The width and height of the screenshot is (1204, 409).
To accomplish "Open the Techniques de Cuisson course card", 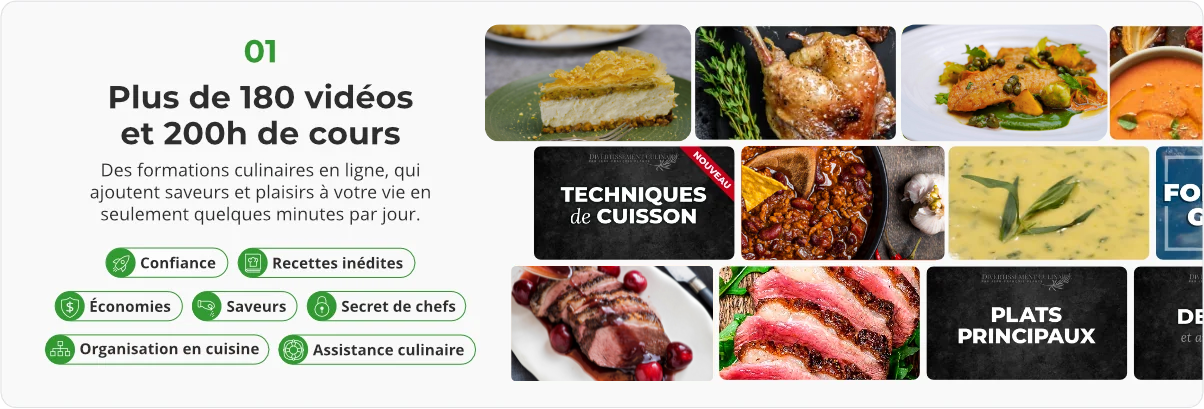I will pyautogui.click(x=634, y=203).
